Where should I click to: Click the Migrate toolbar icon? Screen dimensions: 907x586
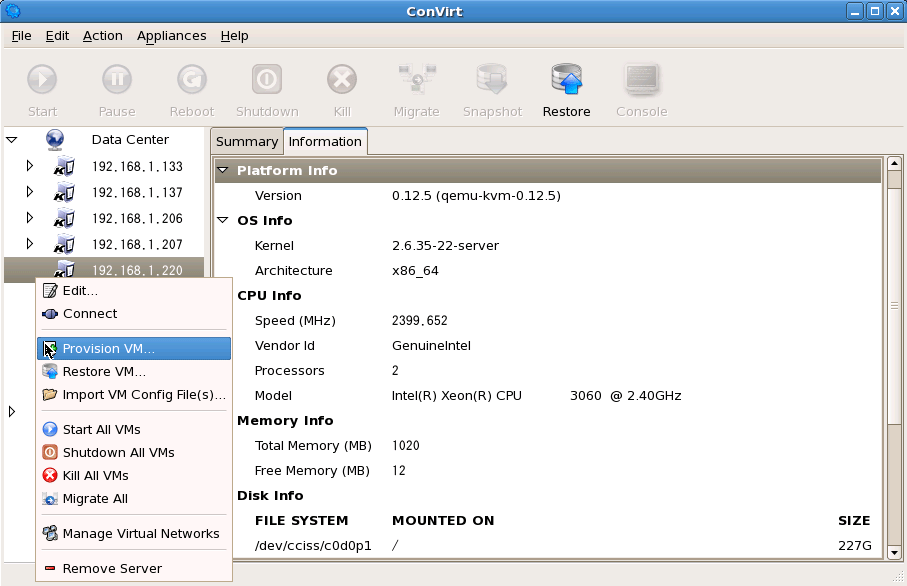416,79
